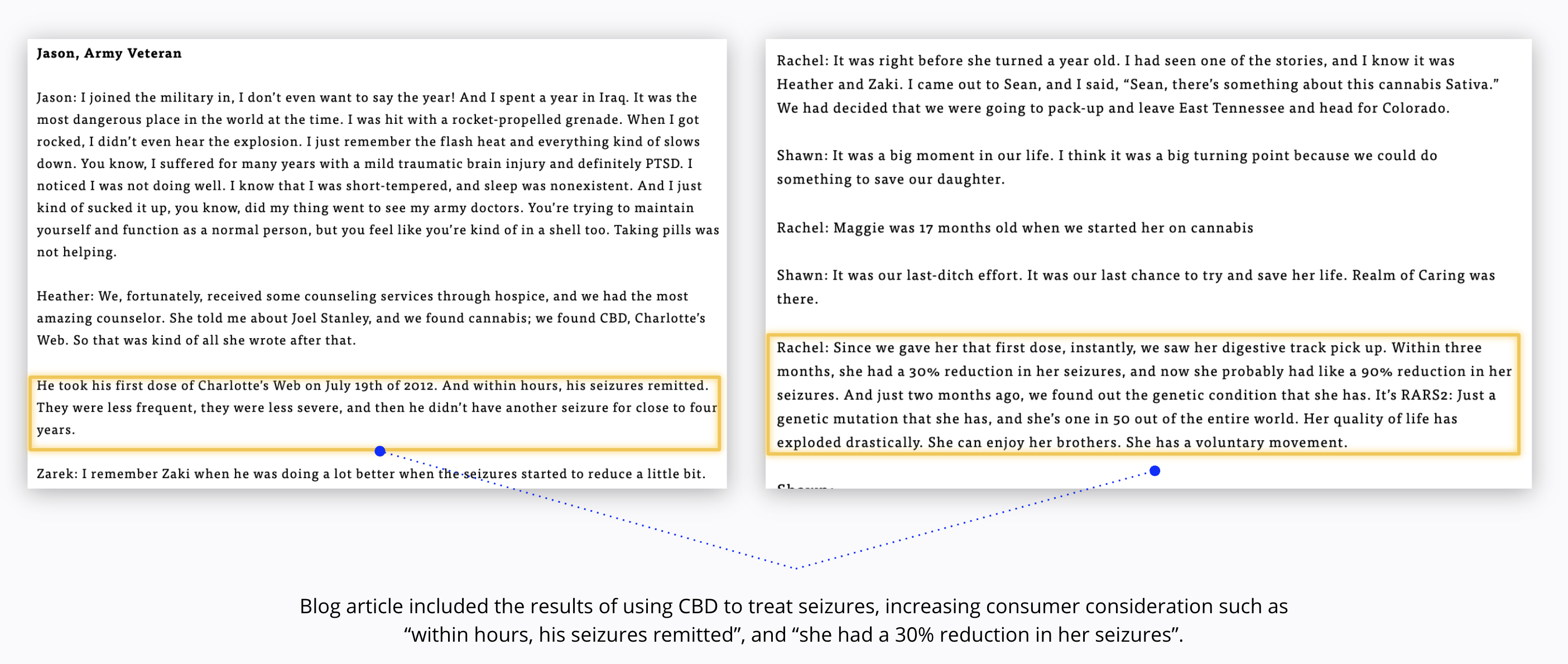
Task: Click the 'Maggie was 17 months old' line
Action: click(1014, 228)
